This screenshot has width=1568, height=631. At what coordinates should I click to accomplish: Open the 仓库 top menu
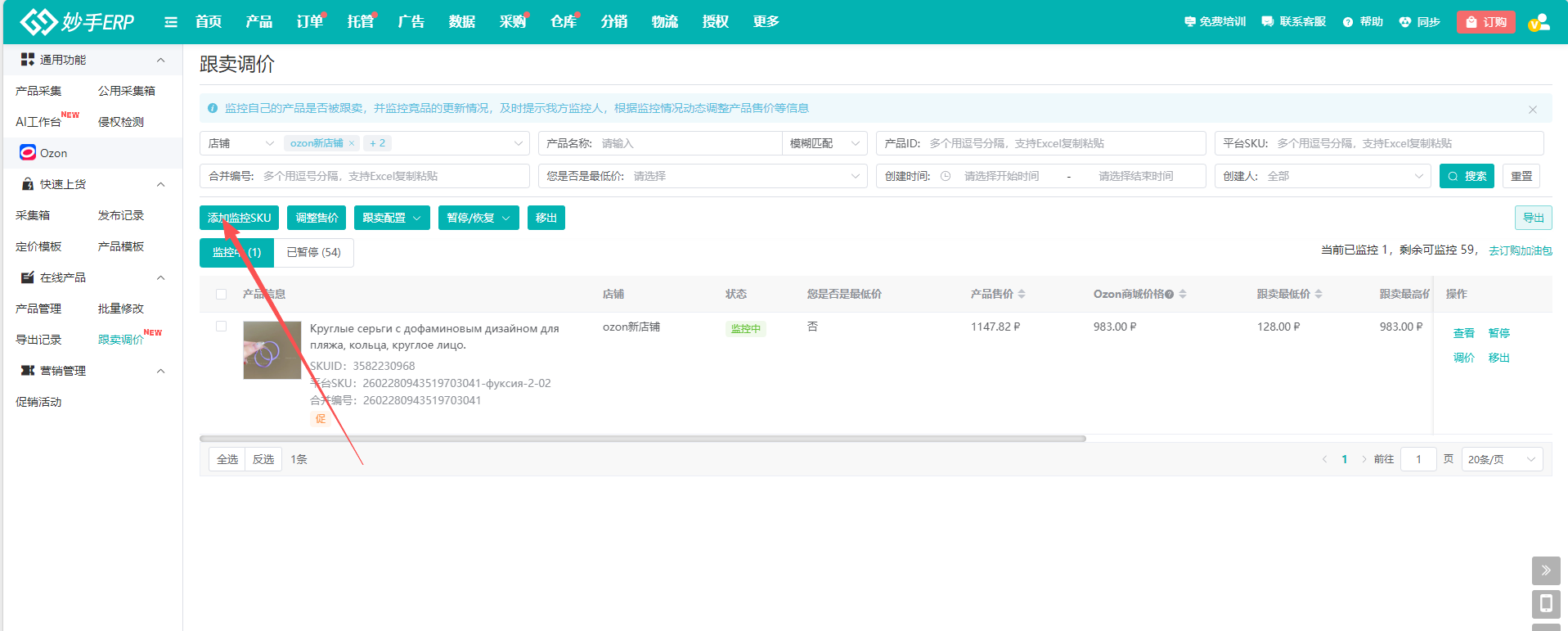click(x=564, y=22)
